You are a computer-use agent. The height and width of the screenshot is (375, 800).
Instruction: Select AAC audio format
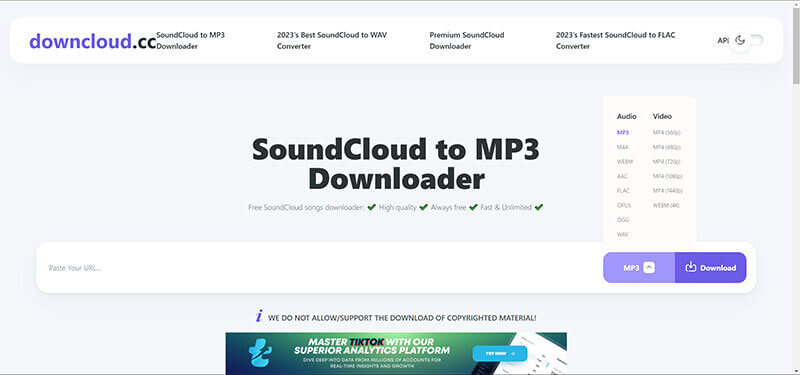pyautogui.click(x=622, y=176)
